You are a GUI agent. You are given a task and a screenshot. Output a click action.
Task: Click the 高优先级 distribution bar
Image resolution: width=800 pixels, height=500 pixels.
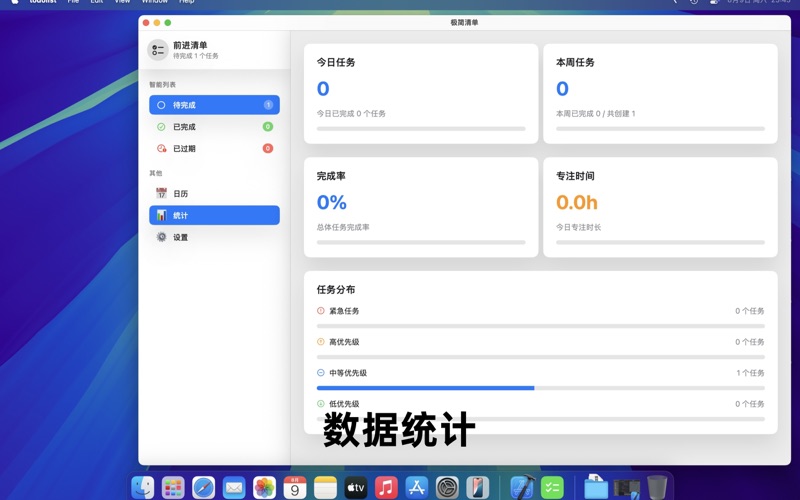(541, 357)
